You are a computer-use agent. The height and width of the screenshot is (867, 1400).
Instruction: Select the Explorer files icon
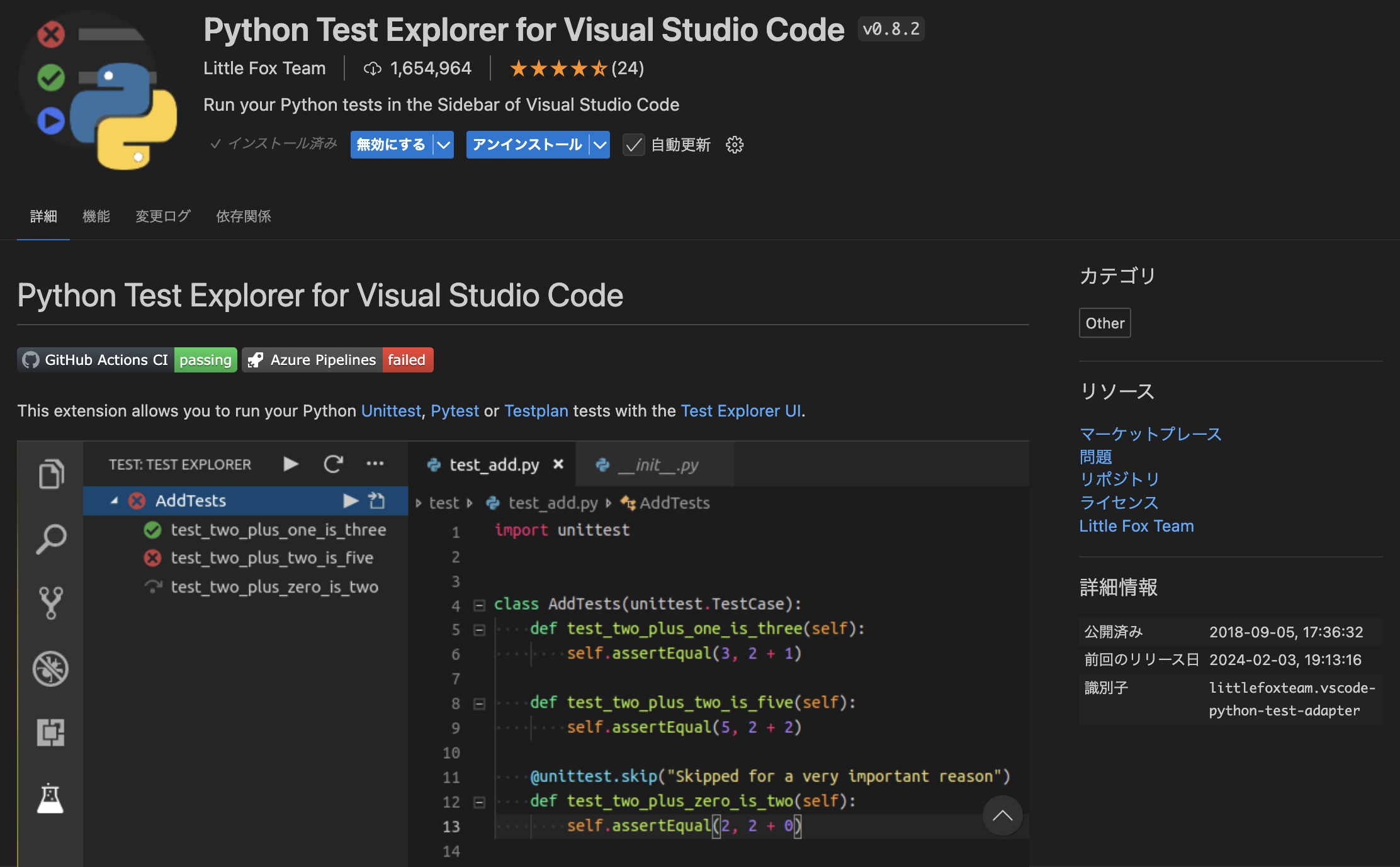50,474
